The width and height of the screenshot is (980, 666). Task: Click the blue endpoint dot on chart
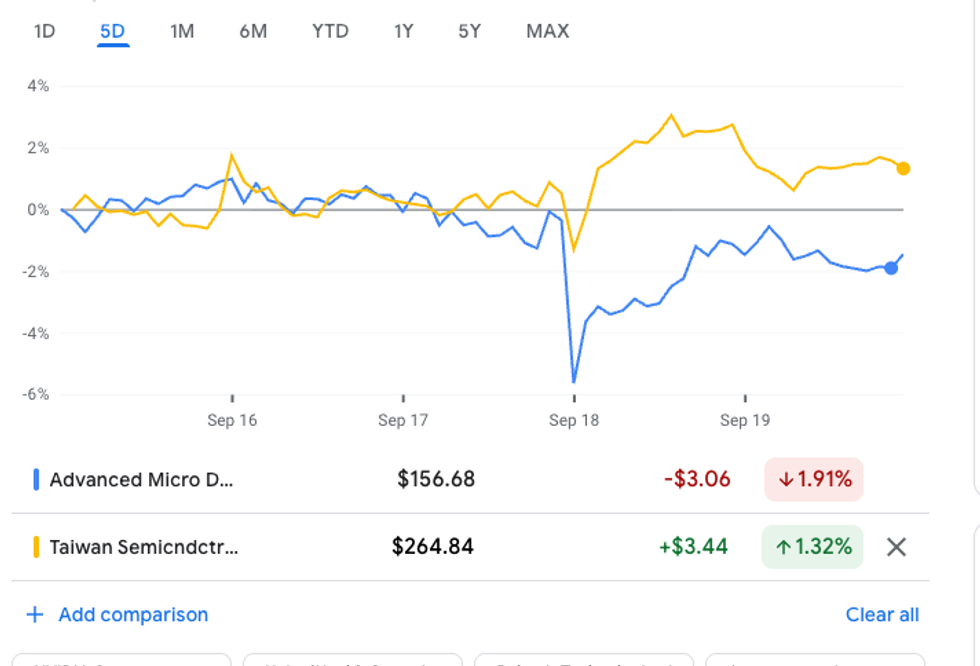tap(891, 267)
